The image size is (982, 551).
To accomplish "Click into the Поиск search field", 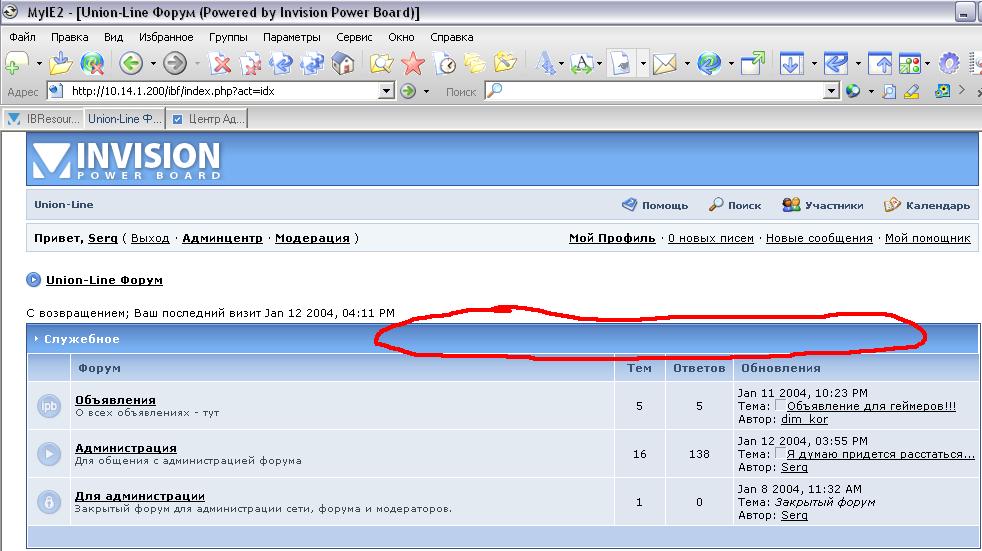I will click(662, 91).
